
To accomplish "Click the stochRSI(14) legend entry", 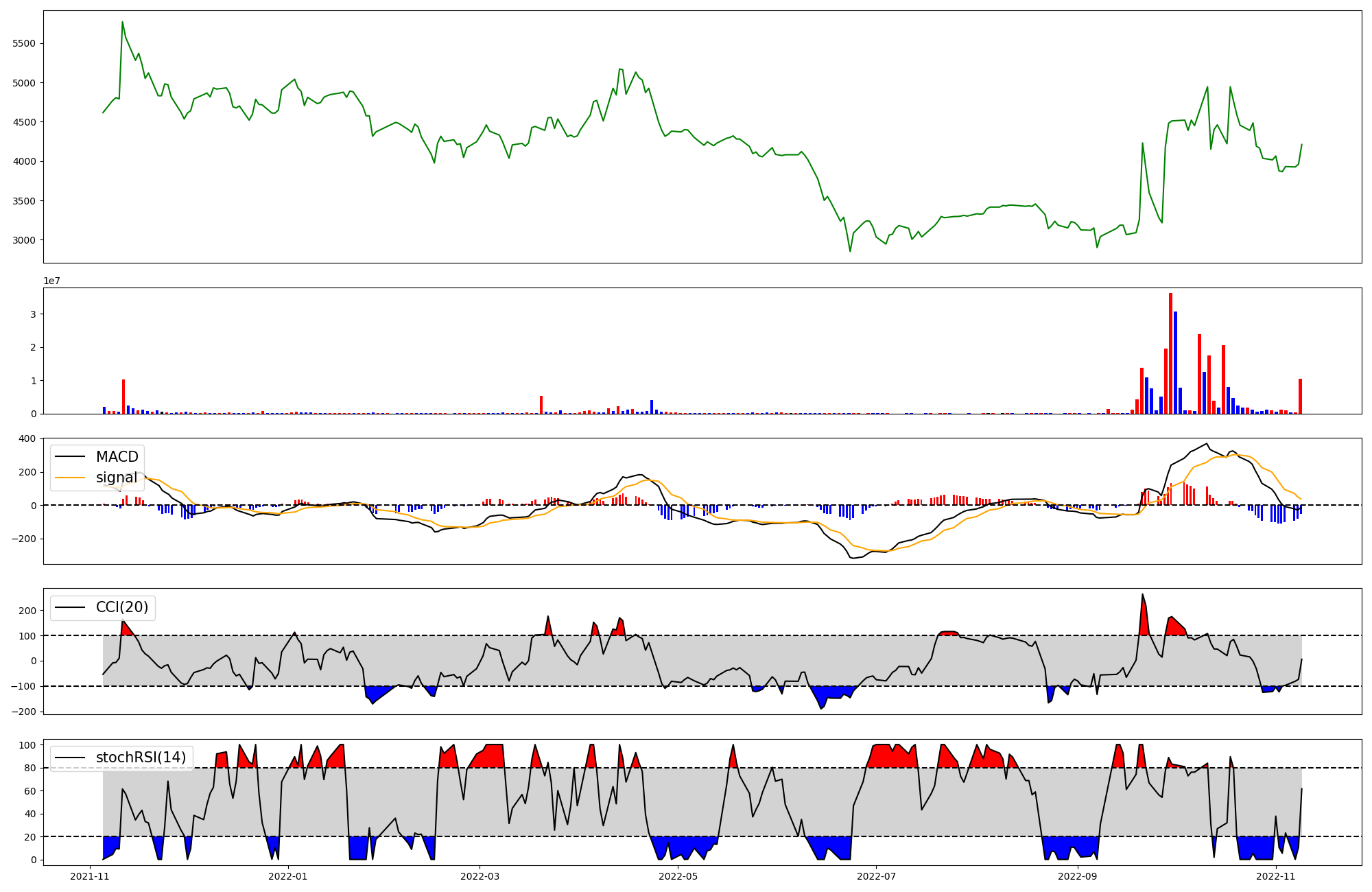I will (141, 758).
